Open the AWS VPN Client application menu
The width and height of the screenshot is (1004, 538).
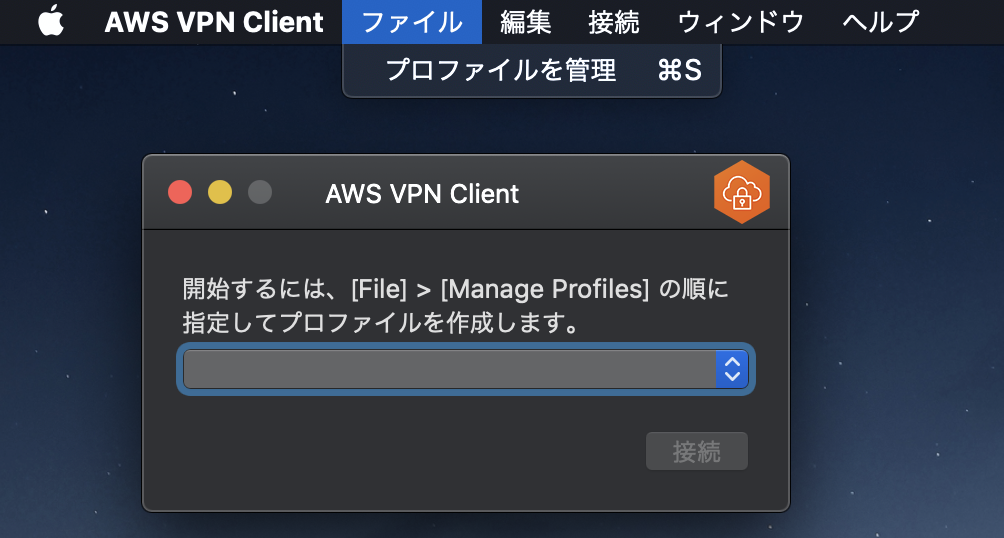point(214,22)
